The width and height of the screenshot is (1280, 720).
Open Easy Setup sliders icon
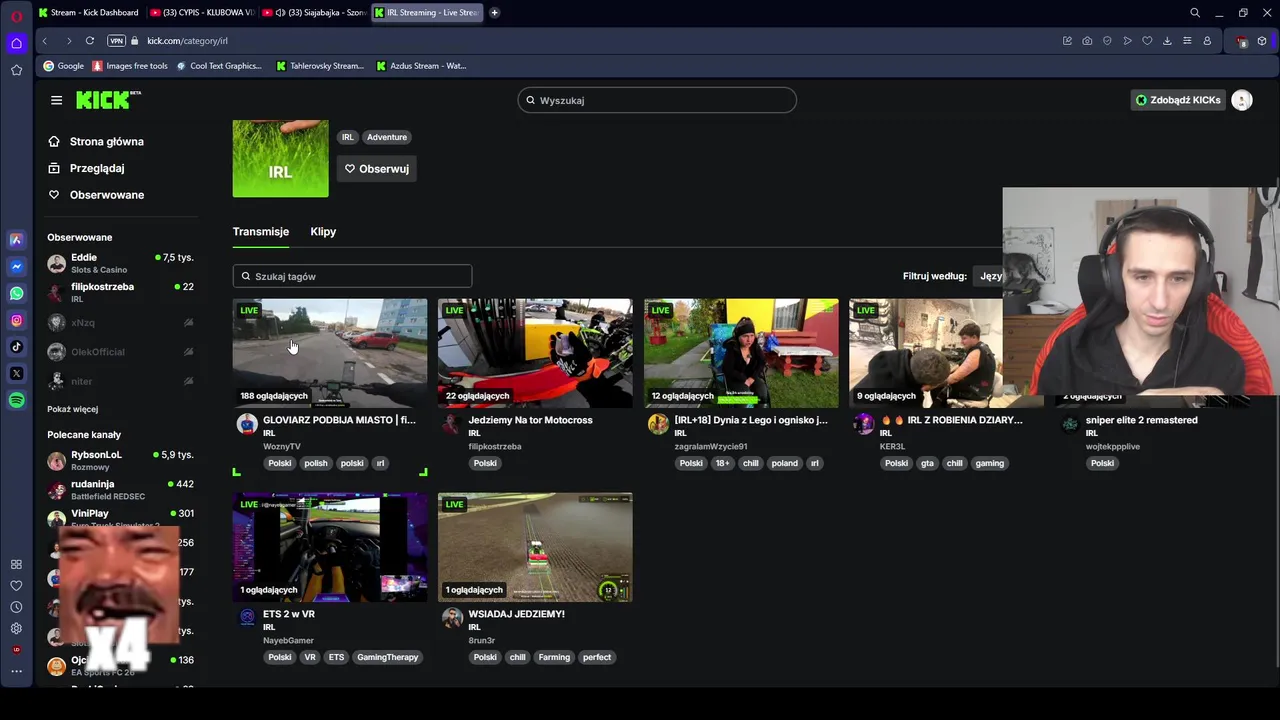[x=1187, y=41]
